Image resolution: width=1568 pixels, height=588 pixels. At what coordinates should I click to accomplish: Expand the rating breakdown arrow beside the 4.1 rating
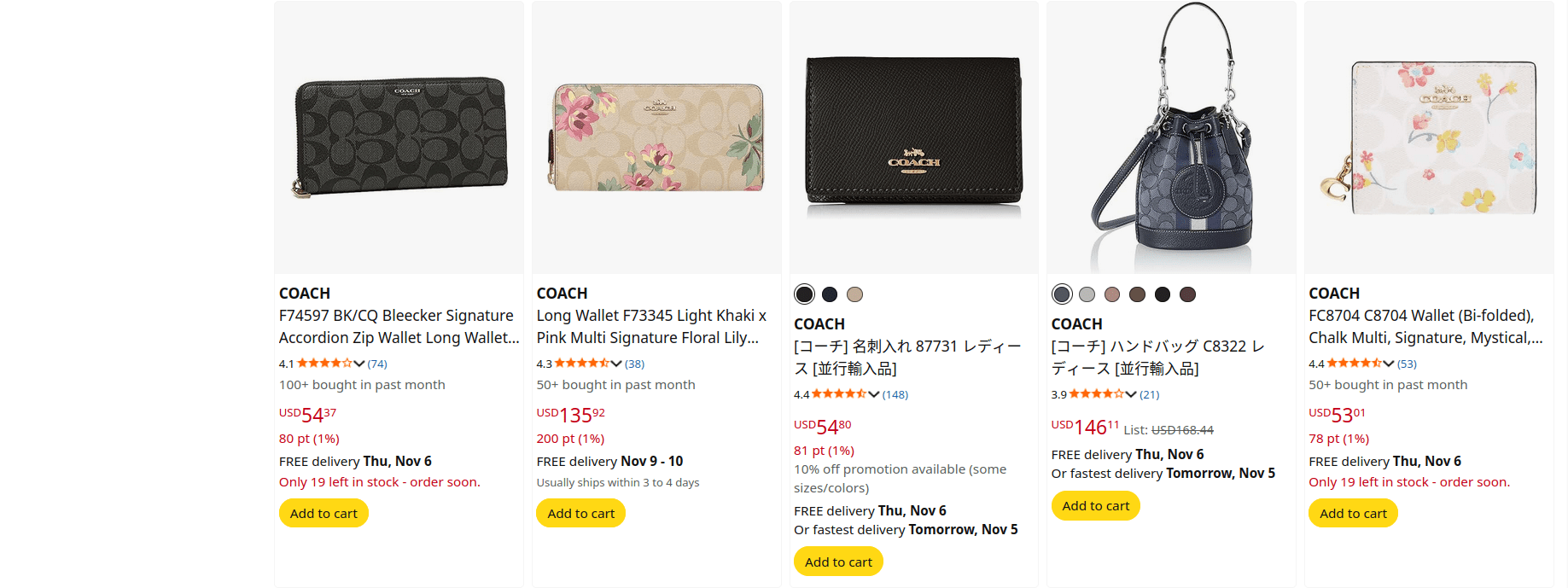pyautogui.click(x=359, y=364)
